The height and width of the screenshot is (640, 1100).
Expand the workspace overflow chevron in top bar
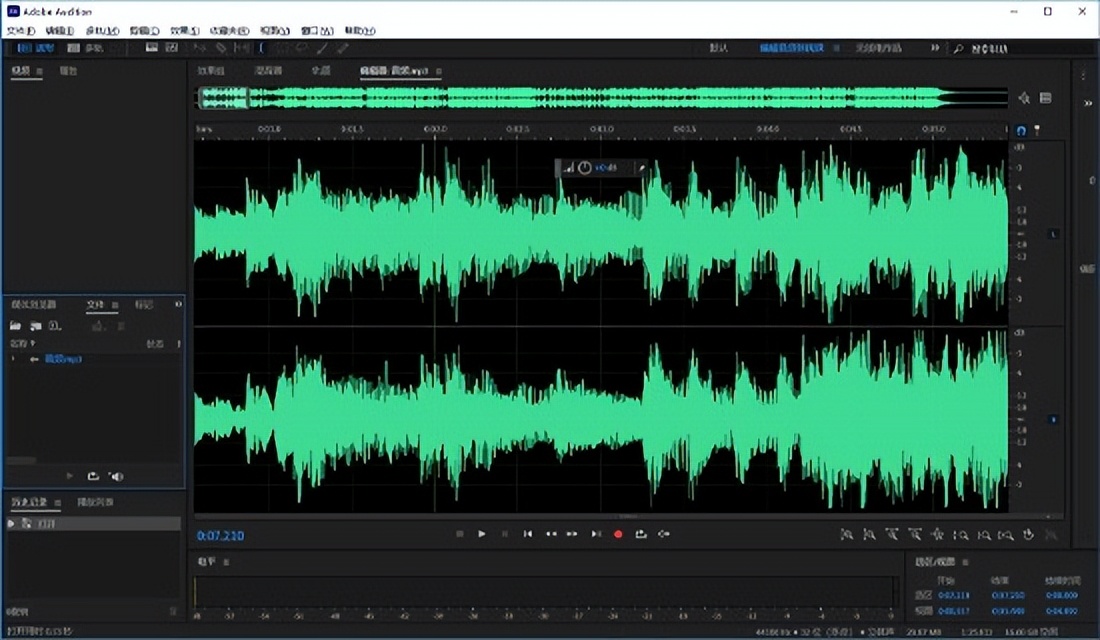[x=935, y=47]
